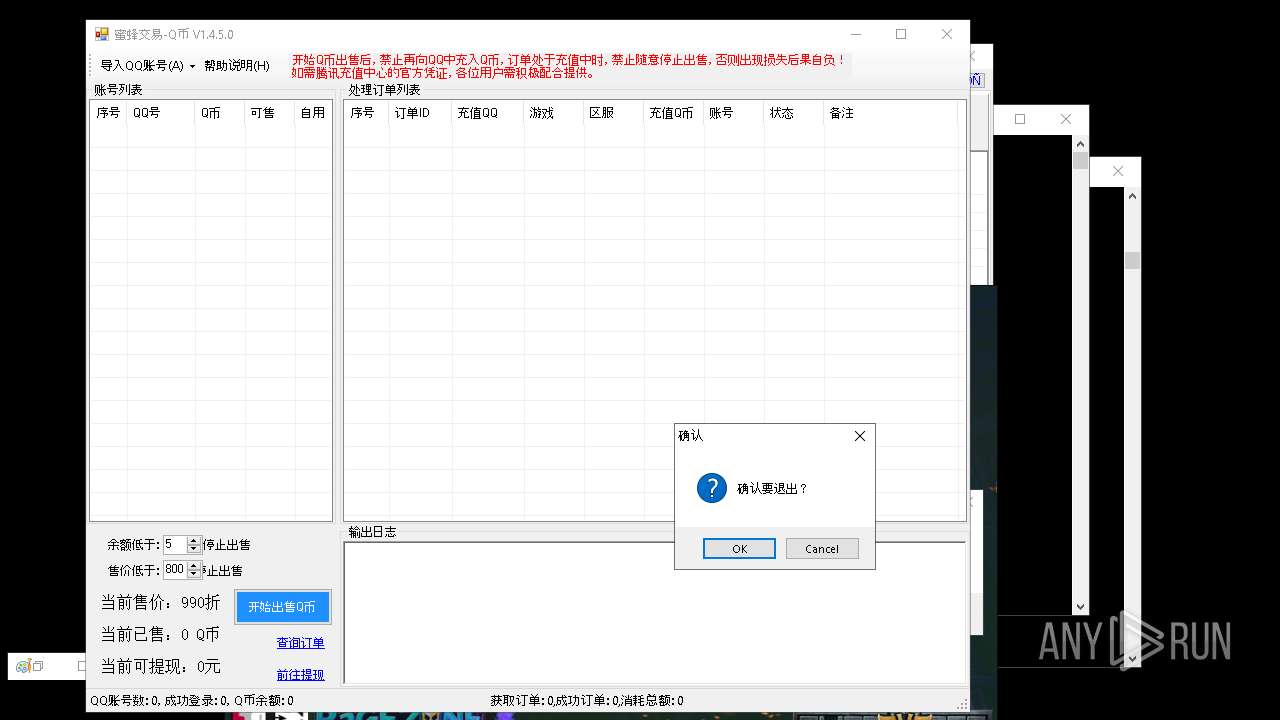Click the 当前已售：0 Q币 label
Viewport: 1280px width, 720px height.
(160, 635)
